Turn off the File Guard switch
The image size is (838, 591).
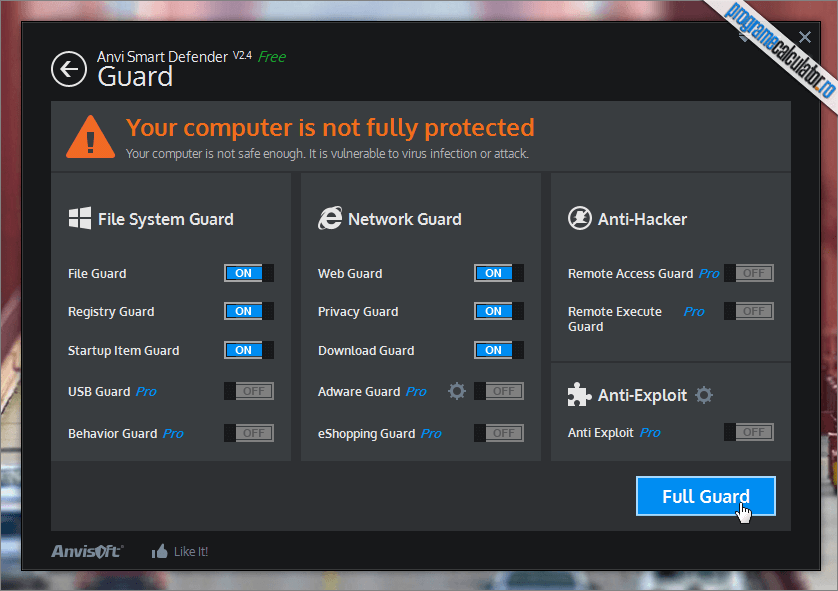249,273
